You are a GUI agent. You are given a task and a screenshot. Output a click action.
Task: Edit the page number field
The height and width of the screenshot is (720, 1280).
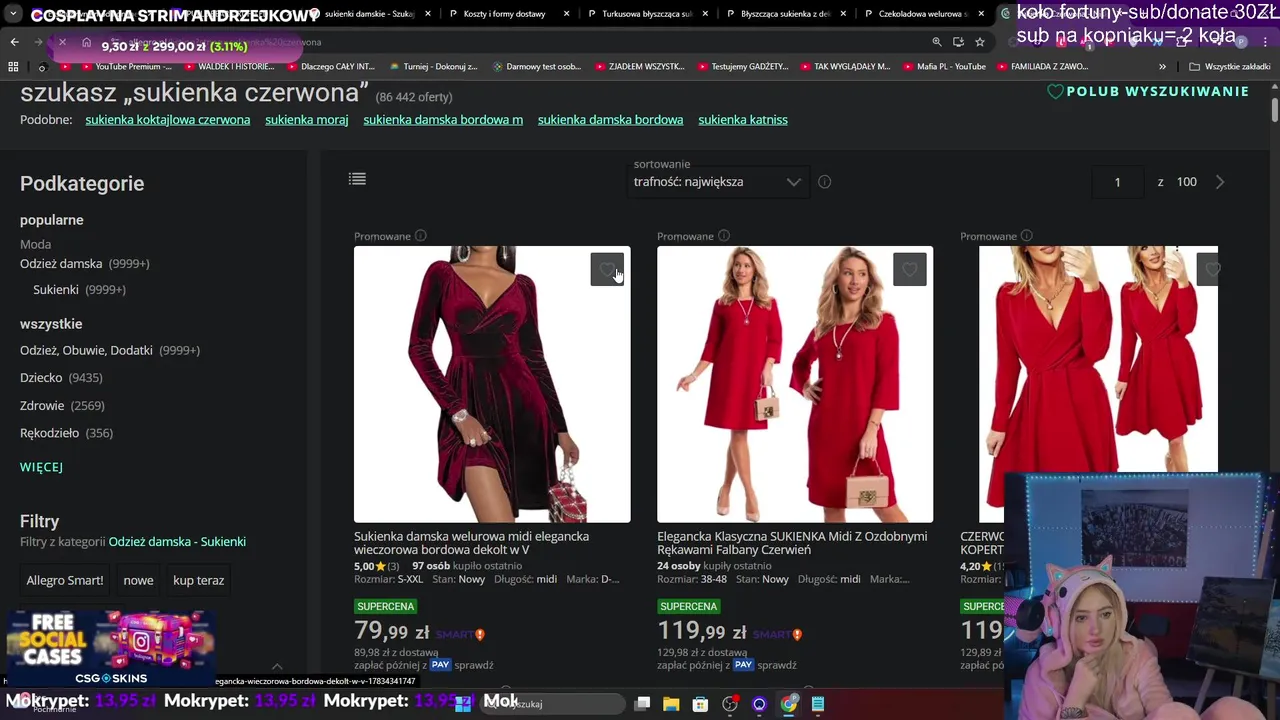(x=1118, y=182)
